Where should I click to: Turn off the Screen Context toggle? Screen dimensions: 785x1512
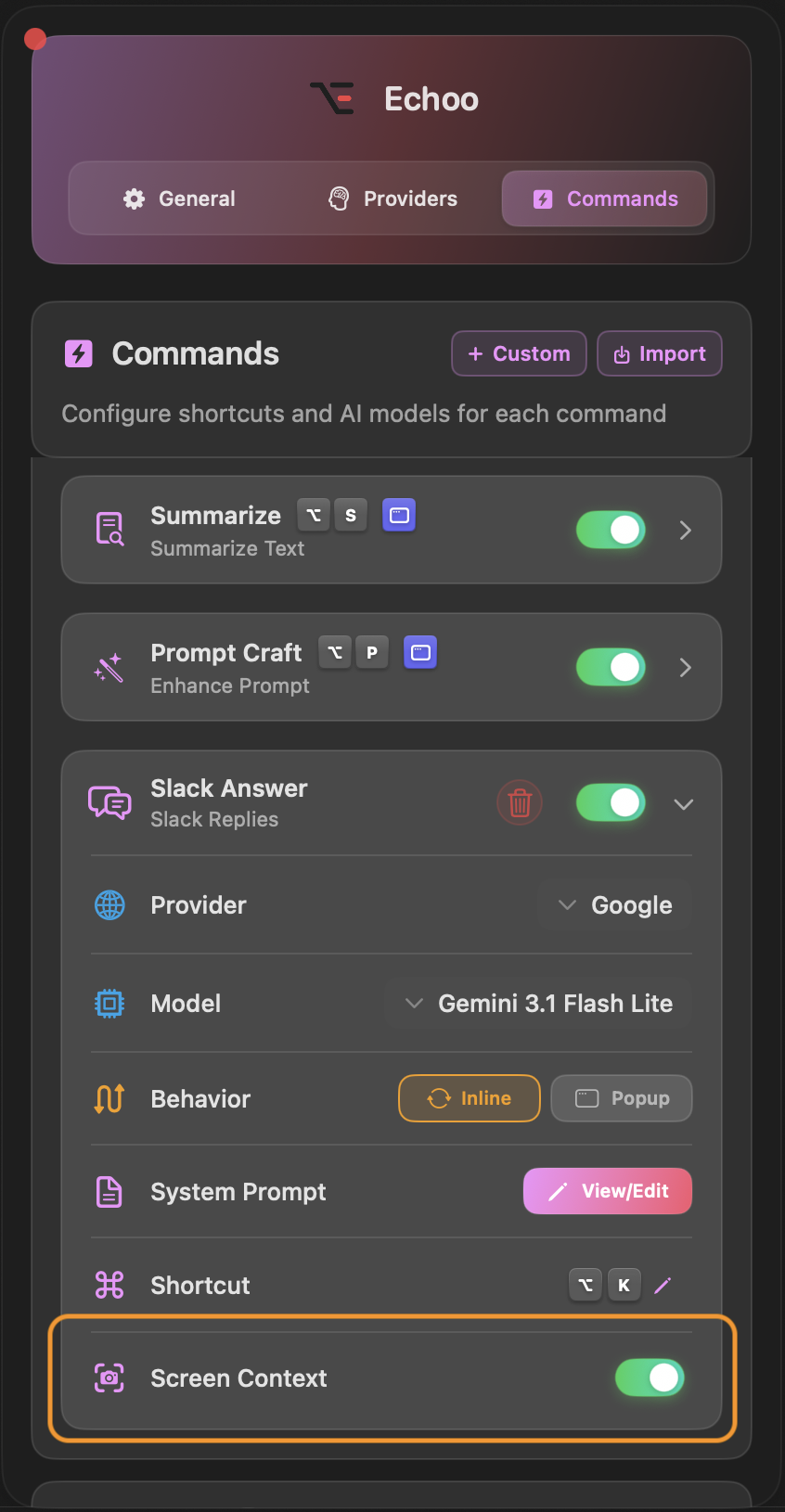(650, 1378)
